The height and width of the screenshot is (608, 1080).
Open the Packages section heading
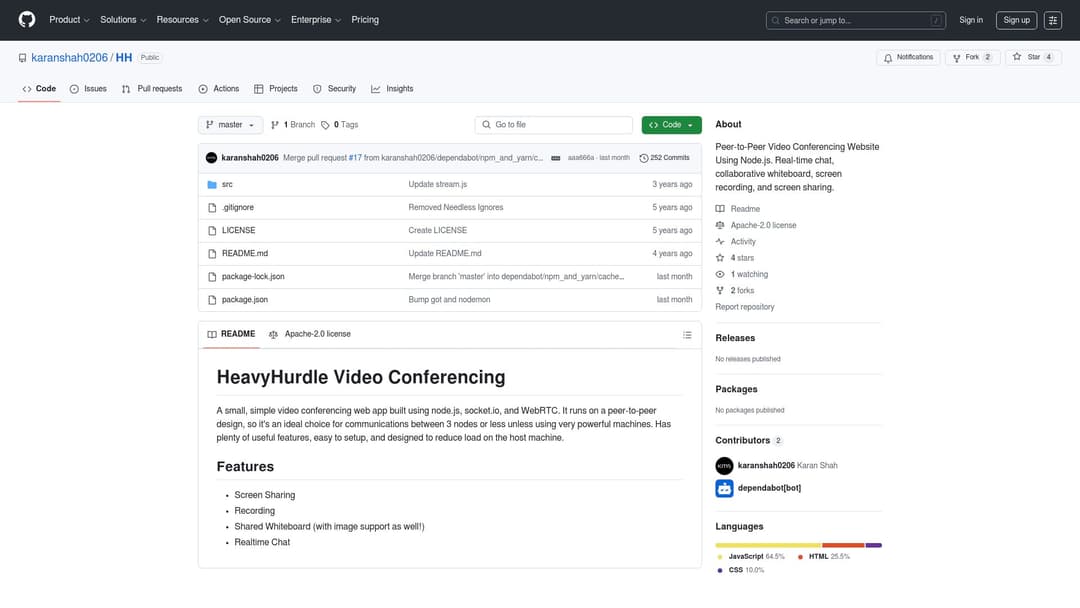pos(736,390)
